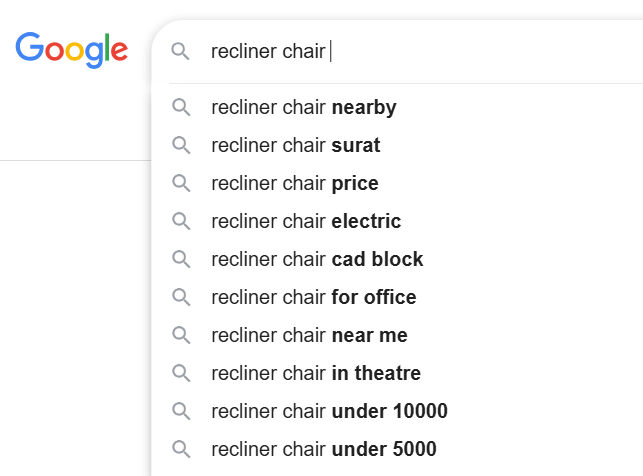Choose the 'recliner chair surat' suggestion
This screenshot has width=643, height=476.
coord(296,145)
